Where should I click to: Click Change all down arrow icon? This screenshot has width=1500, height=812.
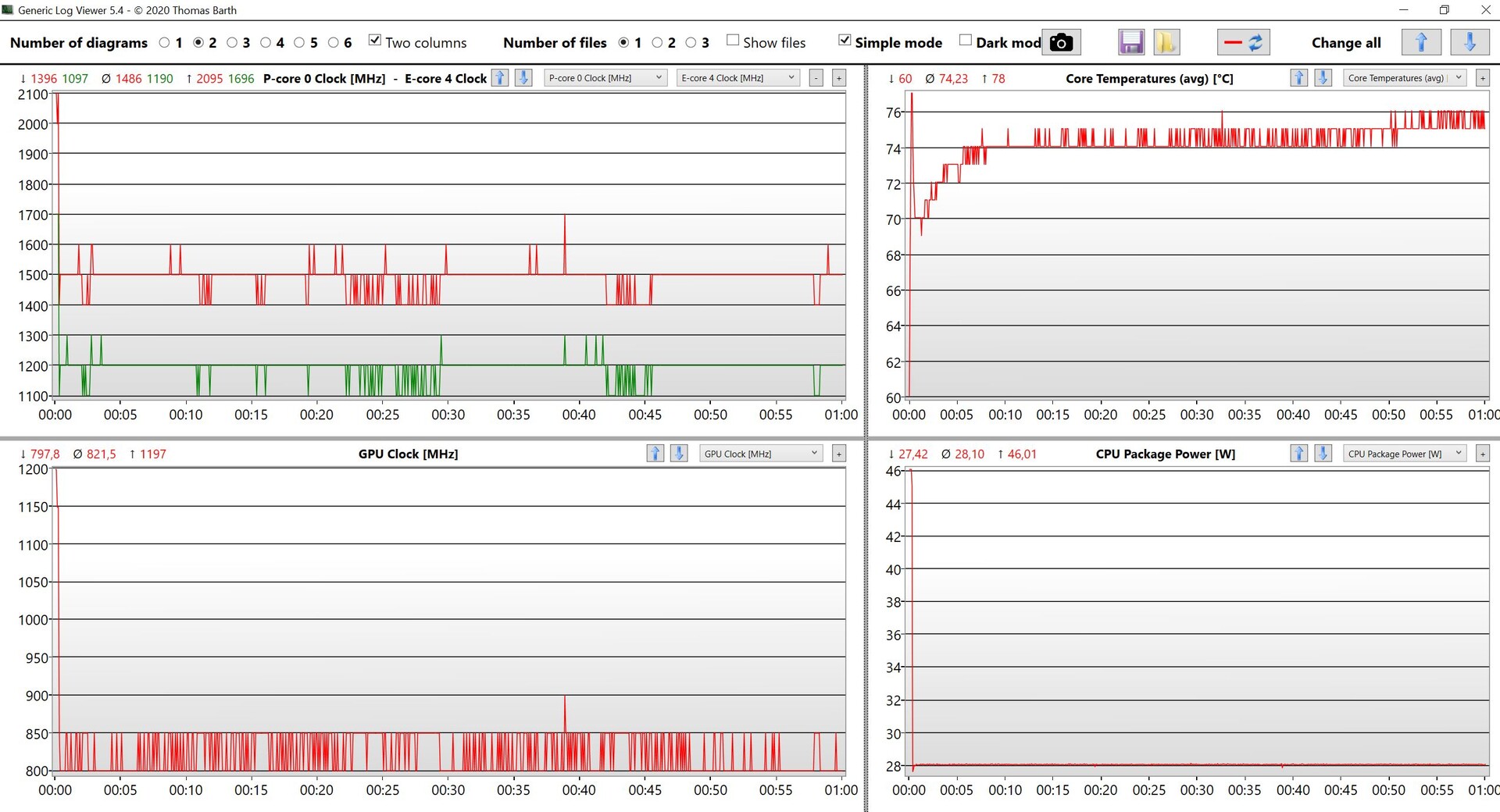click(x=1470, y=43)
